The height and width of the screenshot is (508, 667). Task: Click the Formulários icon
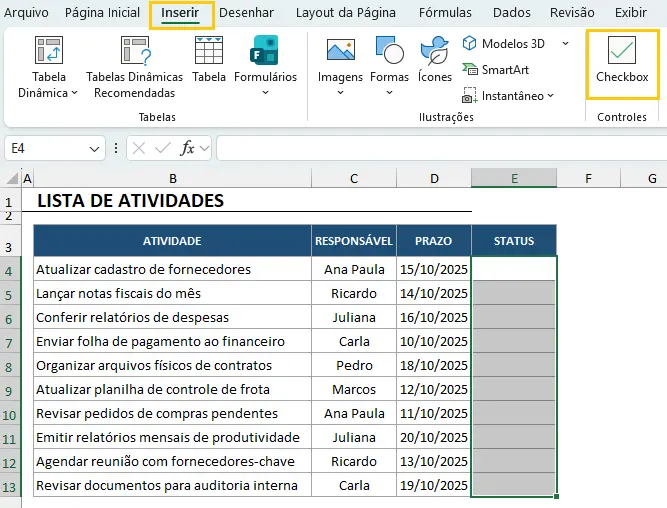tap(265, 51)
